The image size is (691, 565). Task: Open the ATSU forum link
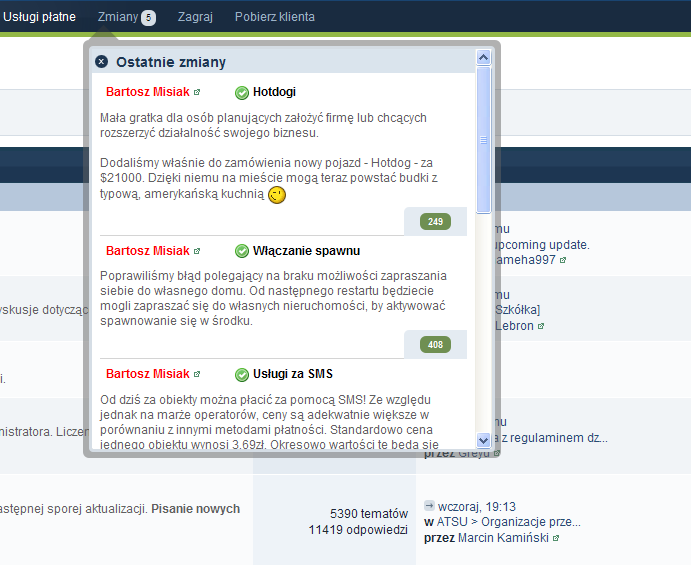pyautogui.click(x=452, y=522)
